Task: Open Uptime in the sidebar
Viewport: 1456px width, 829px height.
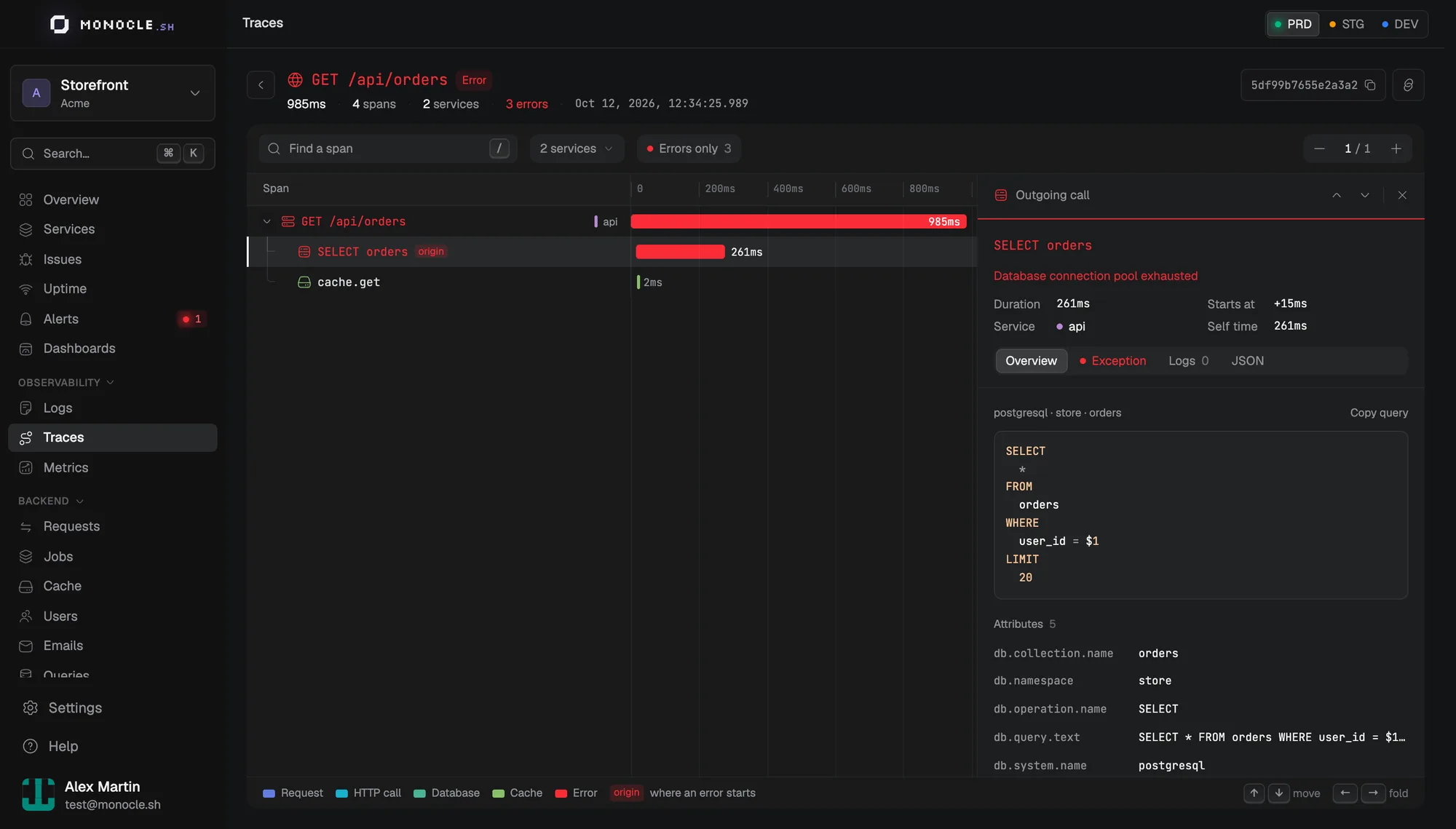Action: [x=113, y=289]
